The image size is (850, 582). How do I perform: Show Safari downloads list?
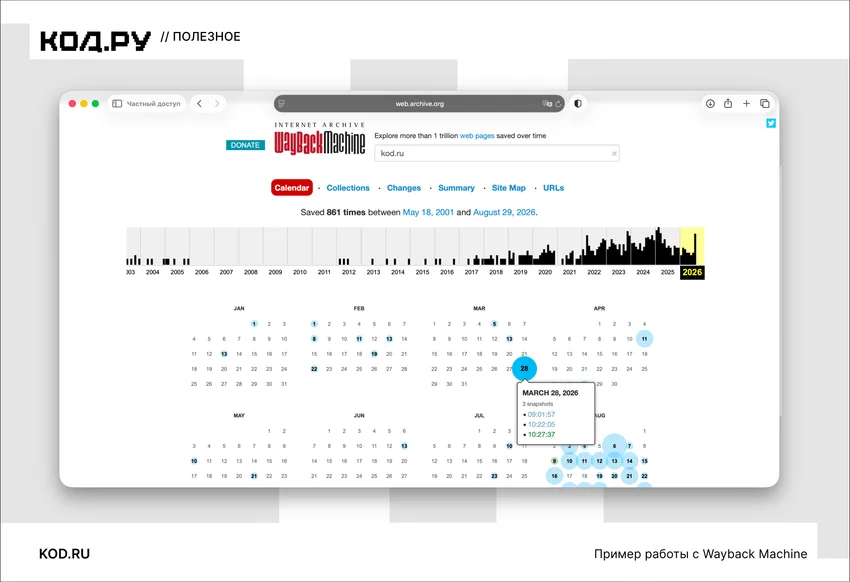click(x=710, y=104)
